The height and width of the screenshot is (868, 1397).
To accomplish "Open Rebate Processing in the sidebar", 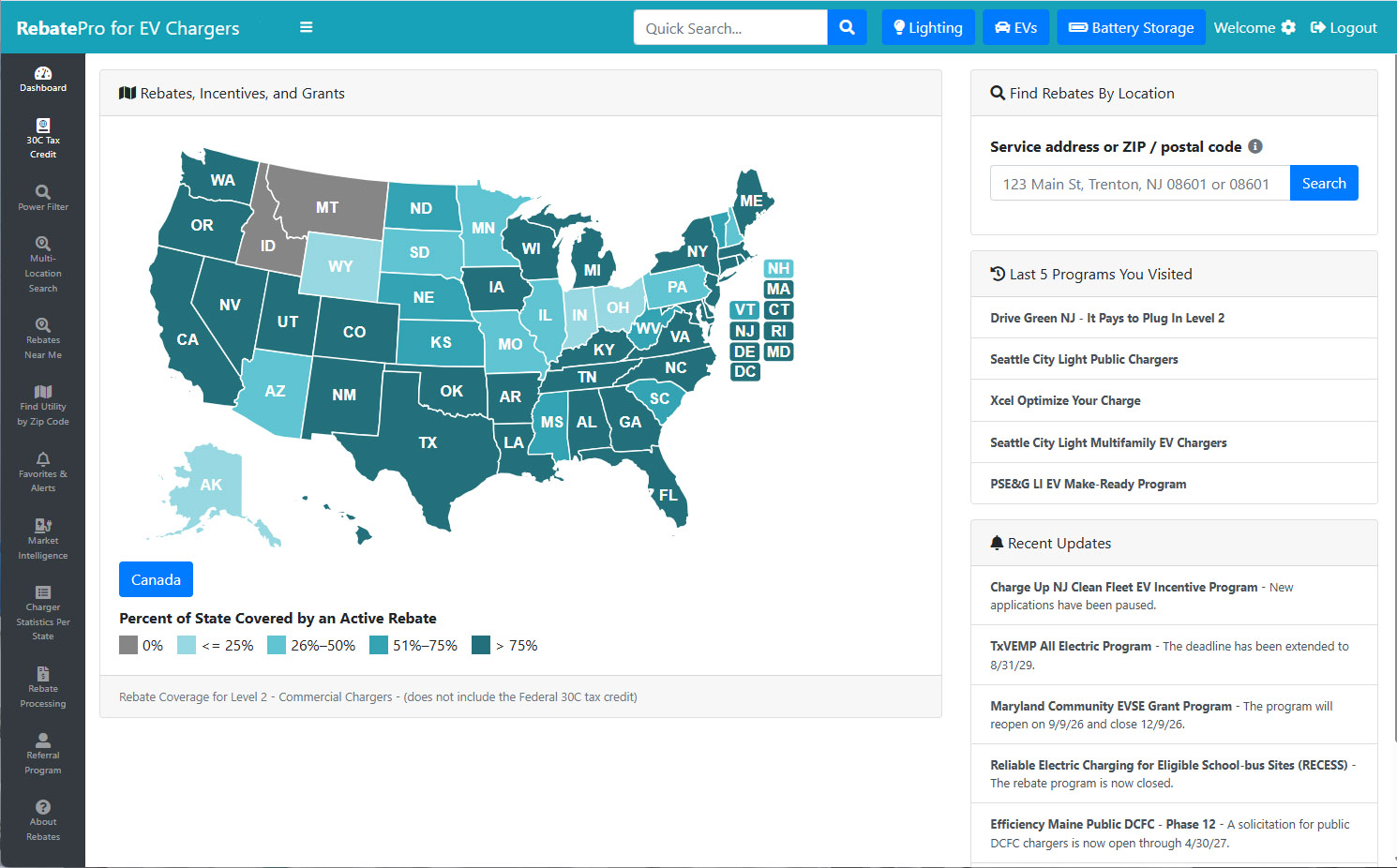I will 43,687.
